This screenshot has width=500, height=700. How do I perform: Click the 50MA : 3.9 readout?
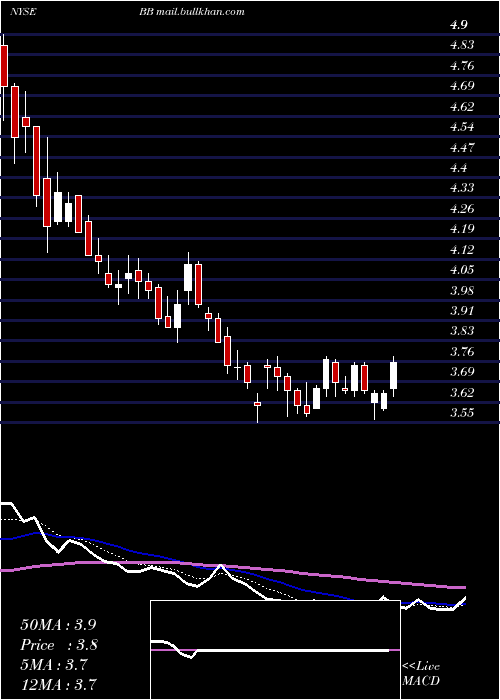pos(58,625)
